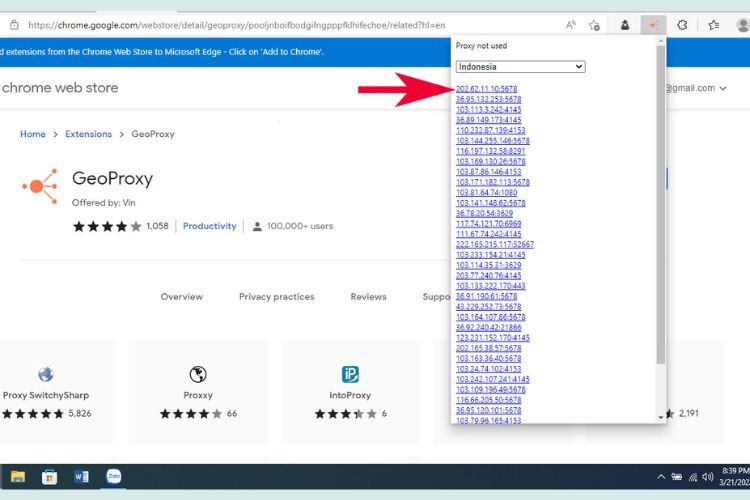Select proxy 110.232.87.139:4153

pyautogui.click(x=490, y=130)
